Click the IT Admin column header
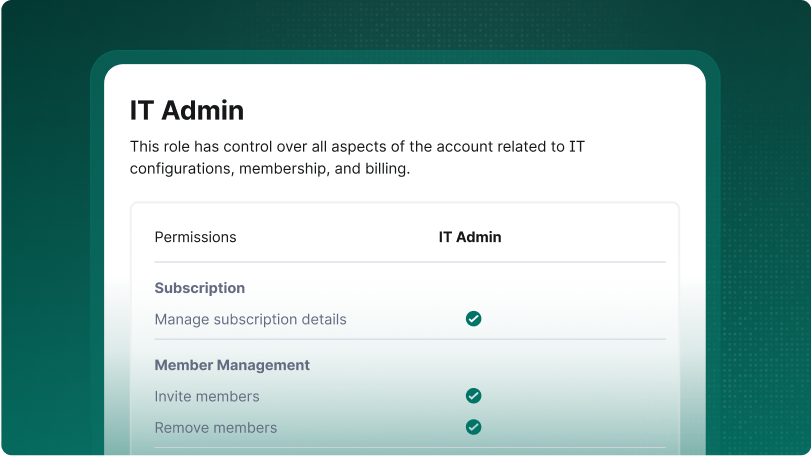 pyautogui.click(x=470, y=237)
